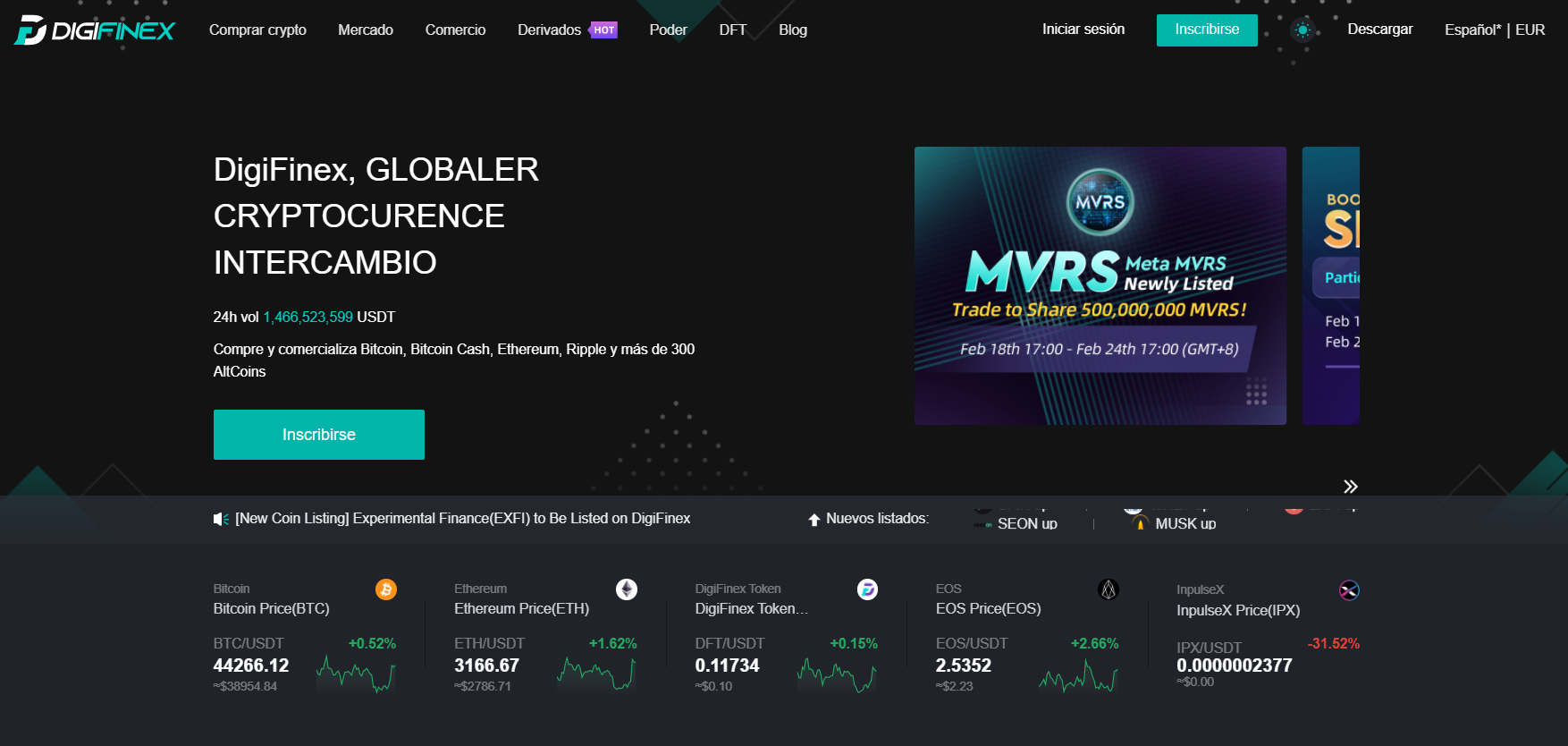Click the DFT/USDT sparkline chart
1568x746 pixels.
pos(837,675)
